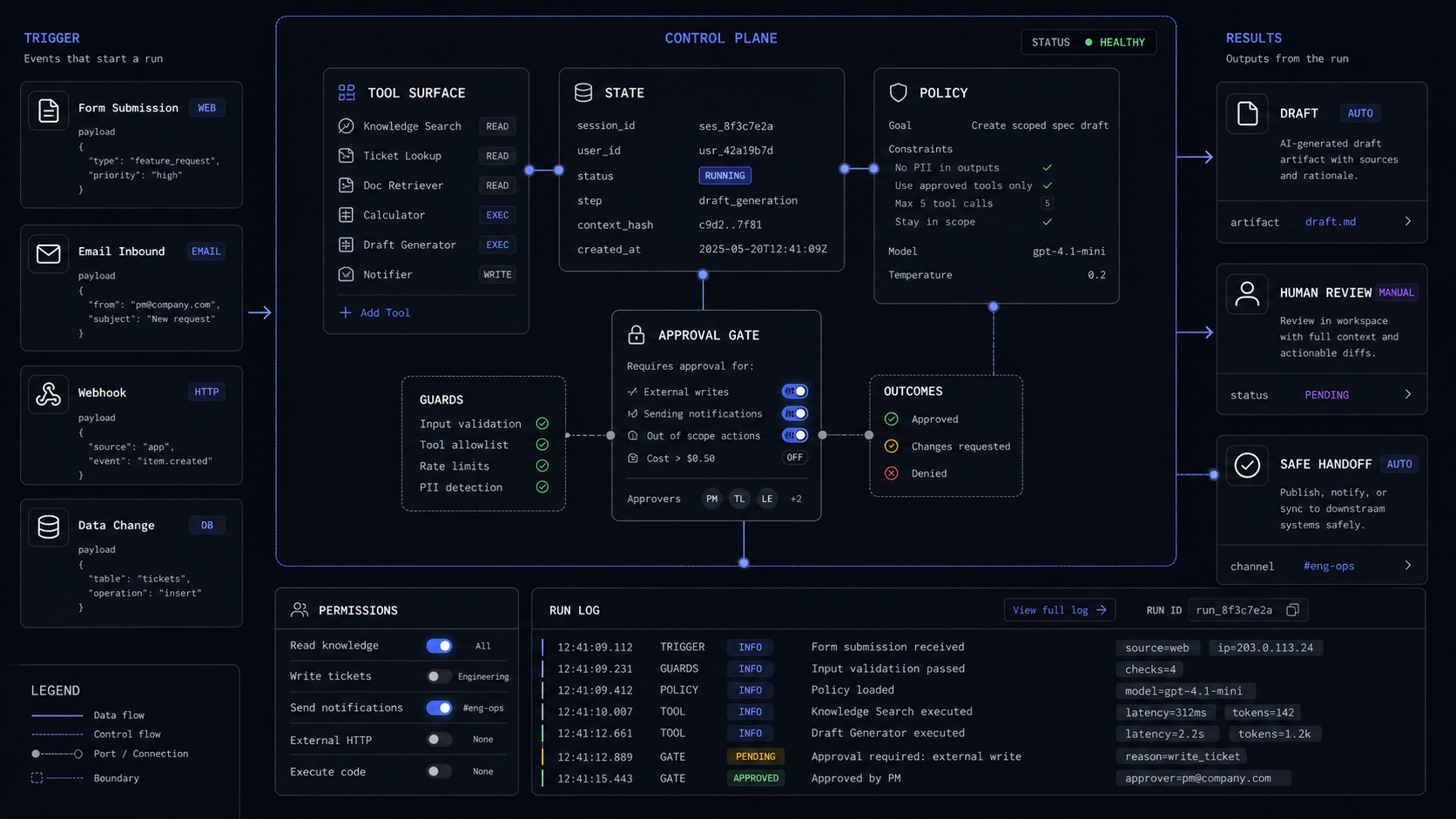Click the Notifier tool icon
This screenshot has height=819, width=1456.
346,274
